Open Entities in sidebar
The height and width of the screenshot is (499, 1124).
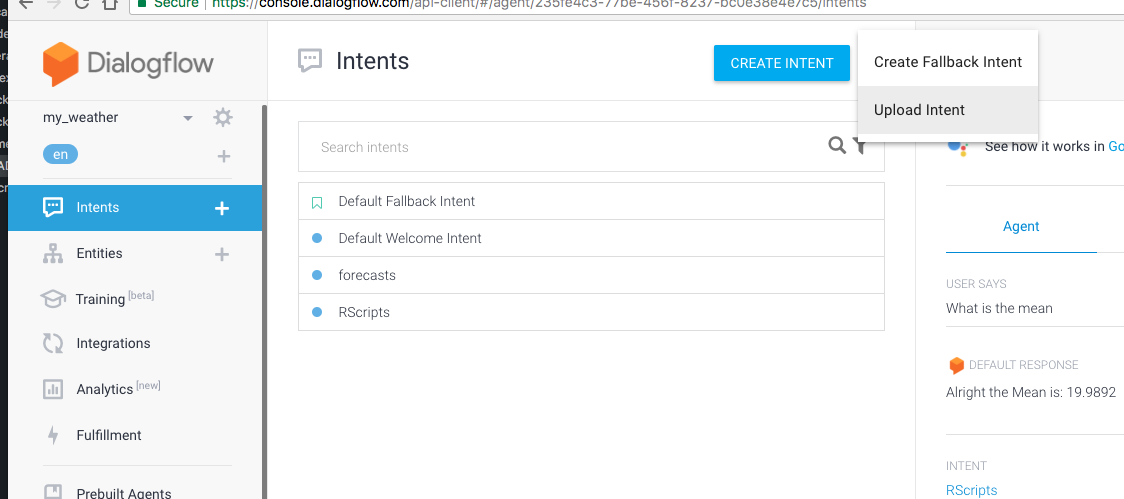(x=99, y=253)
